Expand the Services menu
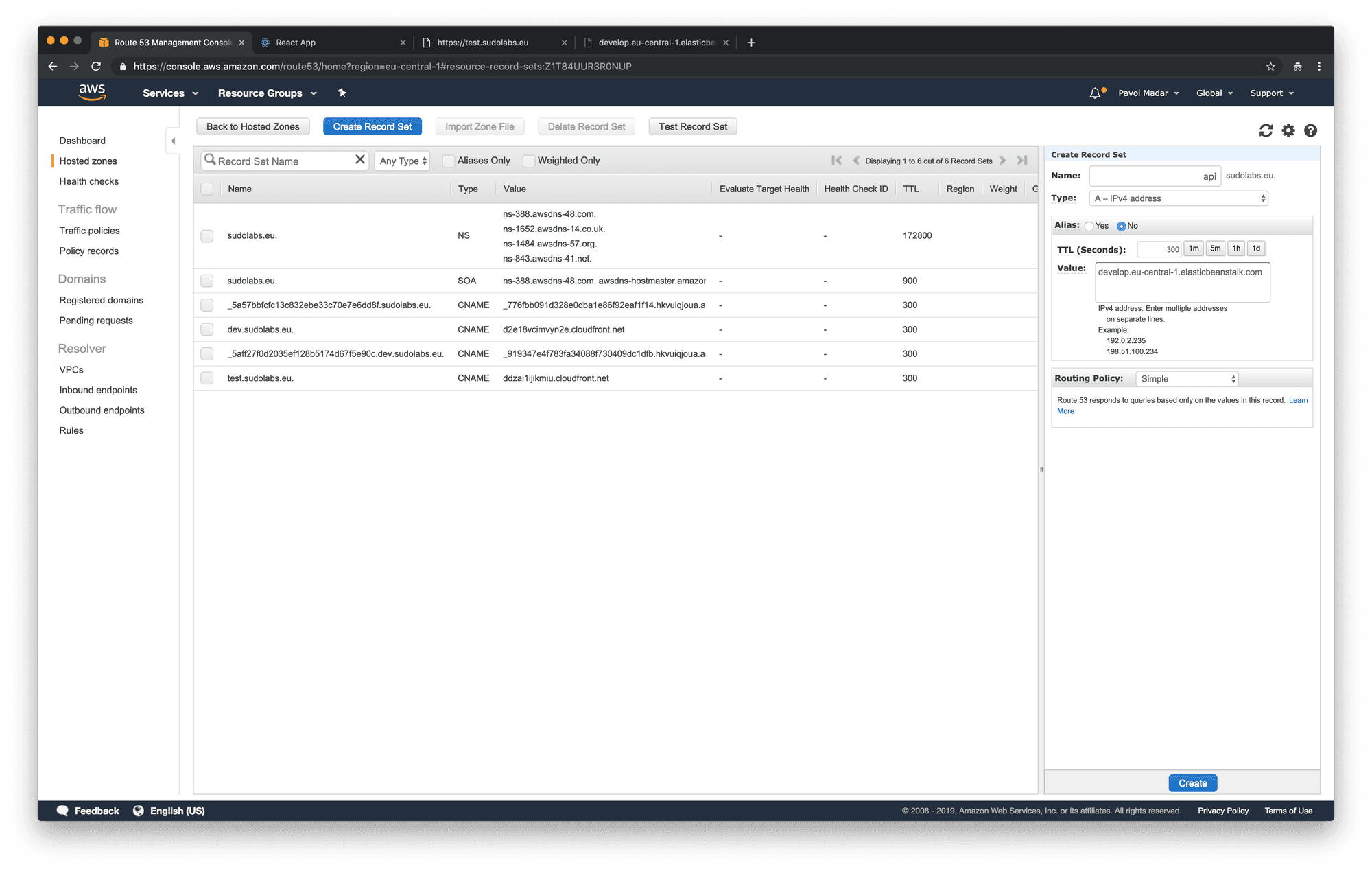1372x871 pixels. point(170,93)
